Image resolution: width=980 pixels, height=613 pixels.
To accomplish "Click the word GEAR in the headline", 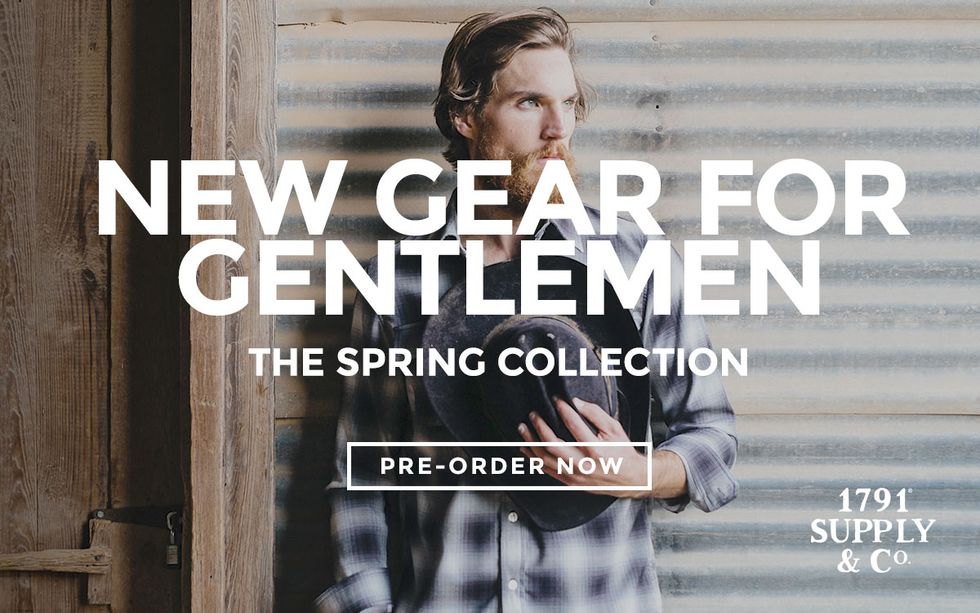I will (519, 197).
